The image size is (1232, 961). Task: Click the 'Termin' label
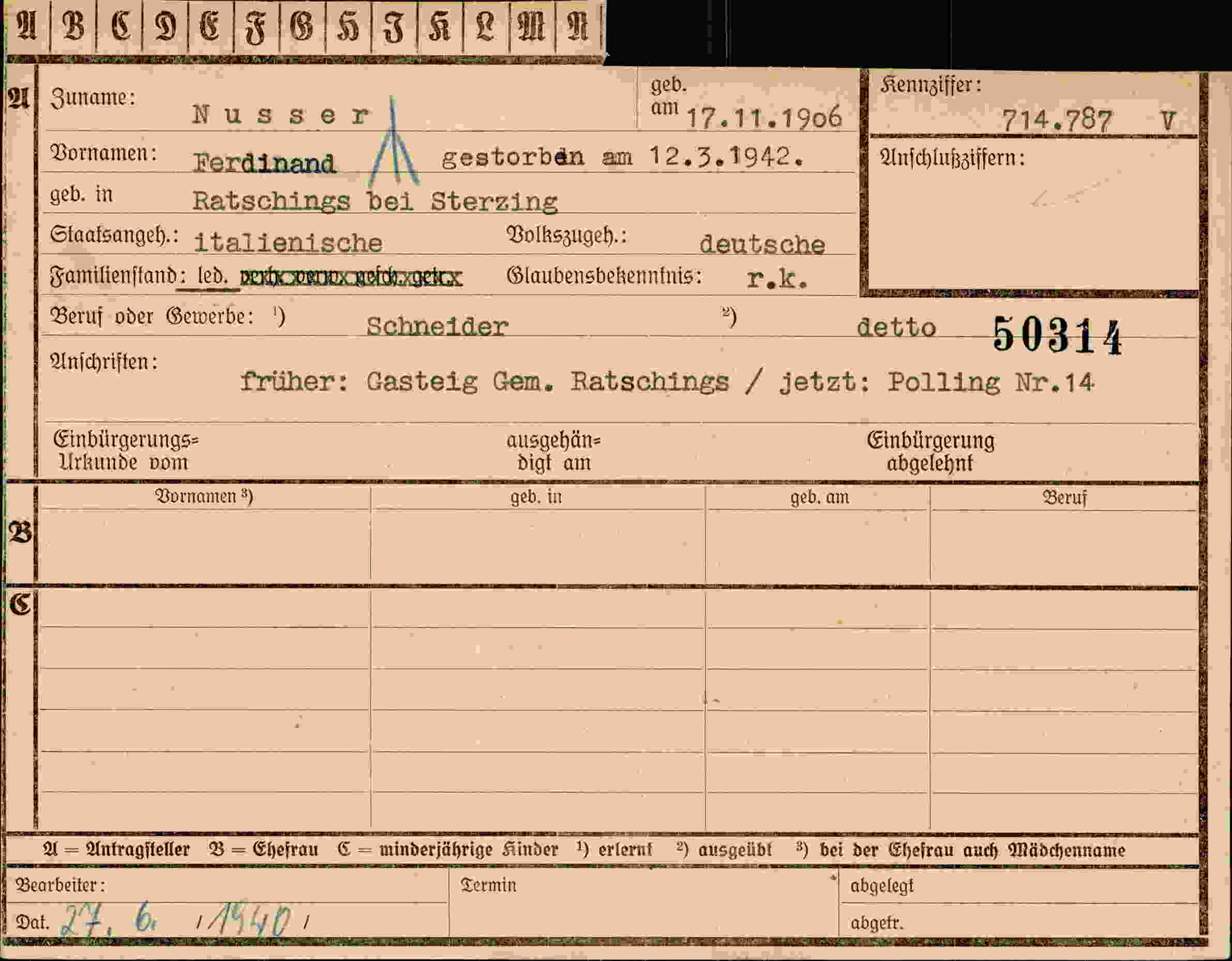point(488,886)
